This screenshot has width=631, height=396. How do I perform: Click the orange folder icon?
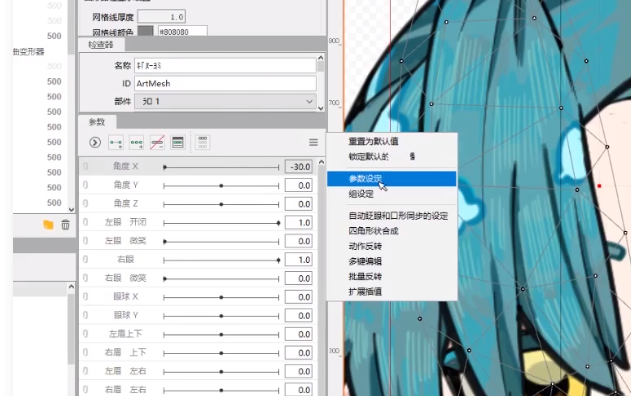coord(48,225)
